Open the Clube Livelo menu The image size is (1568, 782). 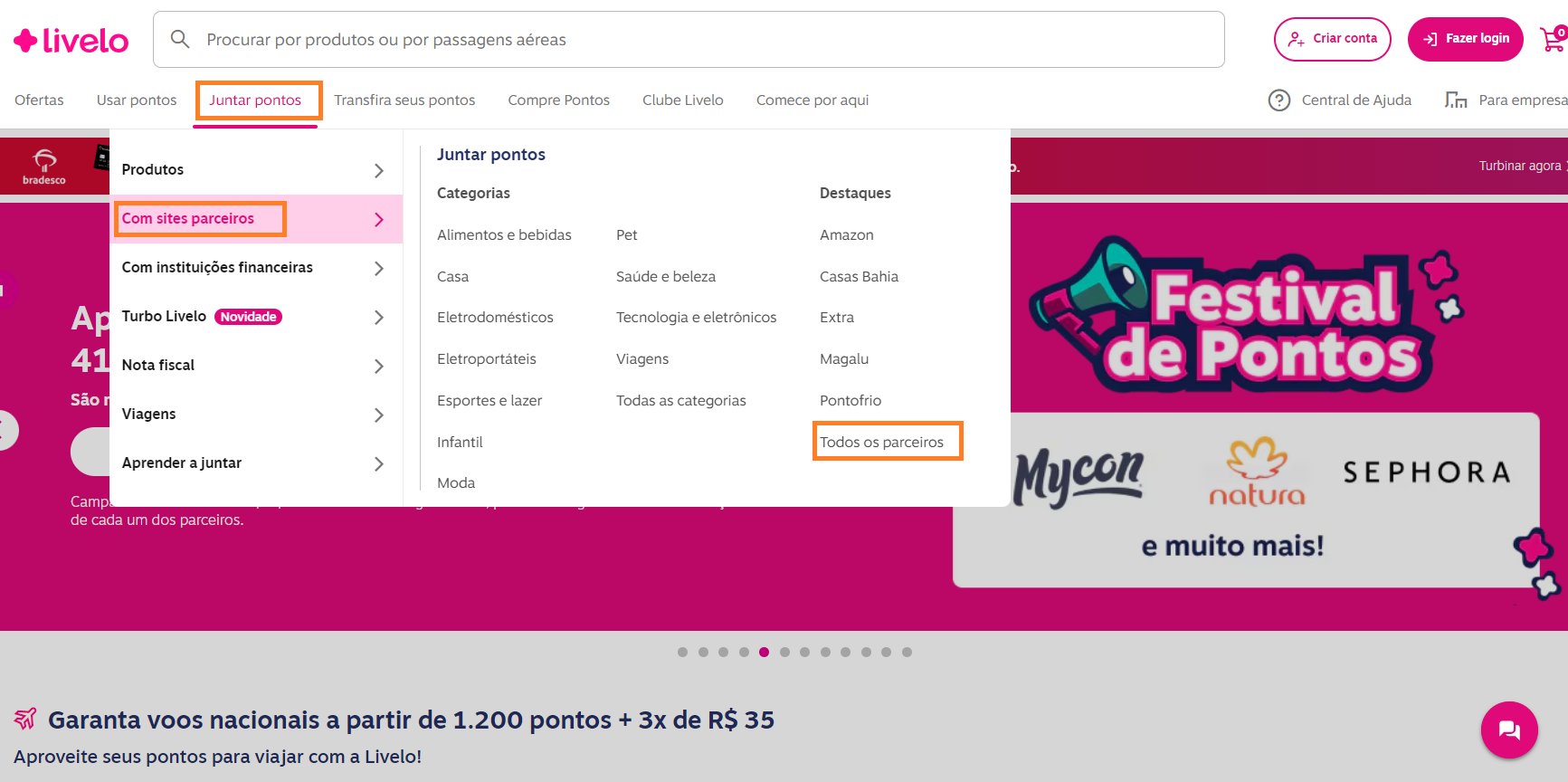[x=683, y=100]
